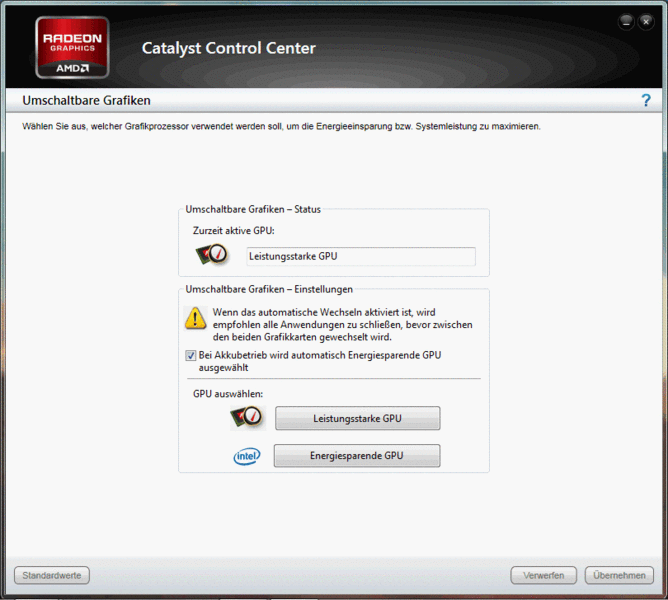668x600 pixels.
Task: Click the yellow warning triangle icon
Action: [x=196, y=319]
